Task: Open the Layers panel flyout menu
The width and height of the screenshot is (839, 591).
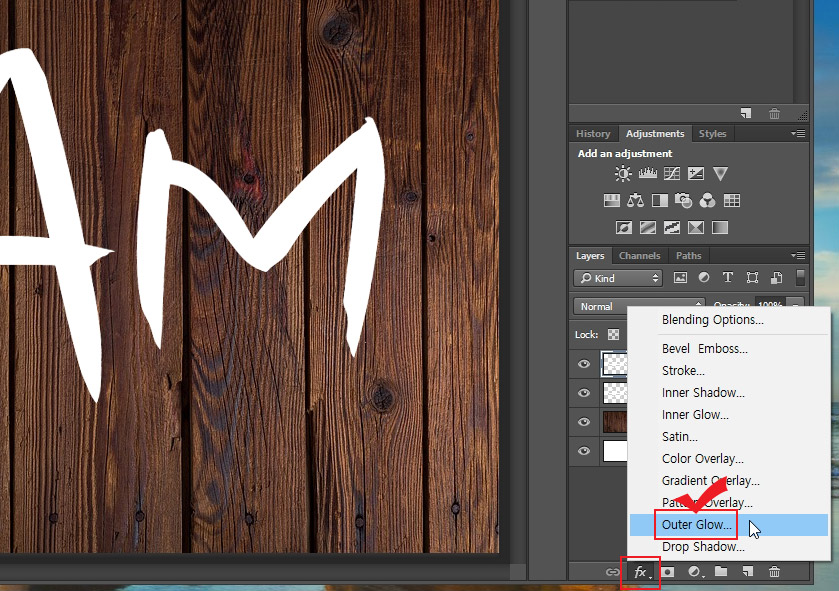Action: click(799, 257)
